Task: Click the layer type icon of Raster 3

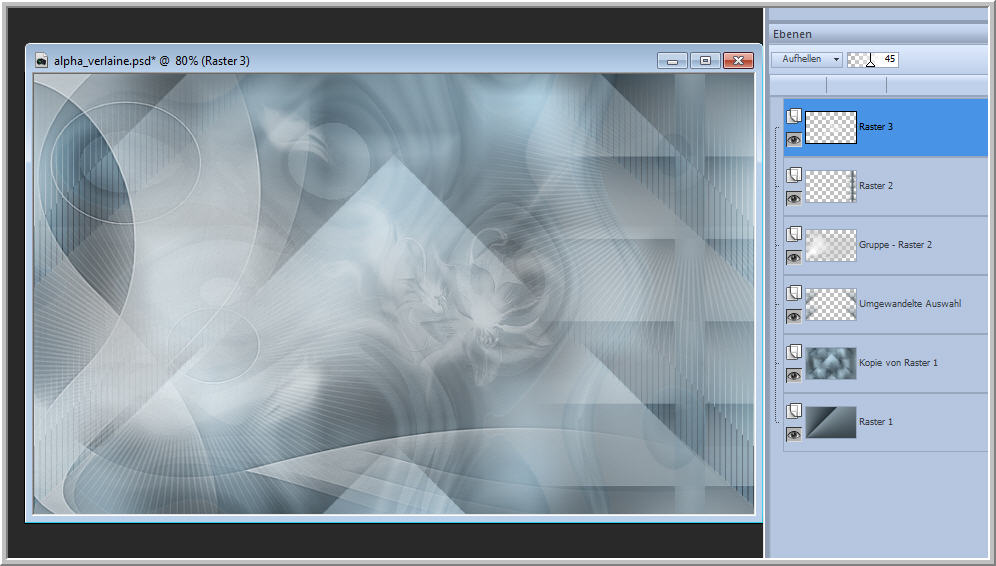Action: click(x=794, y=116)
